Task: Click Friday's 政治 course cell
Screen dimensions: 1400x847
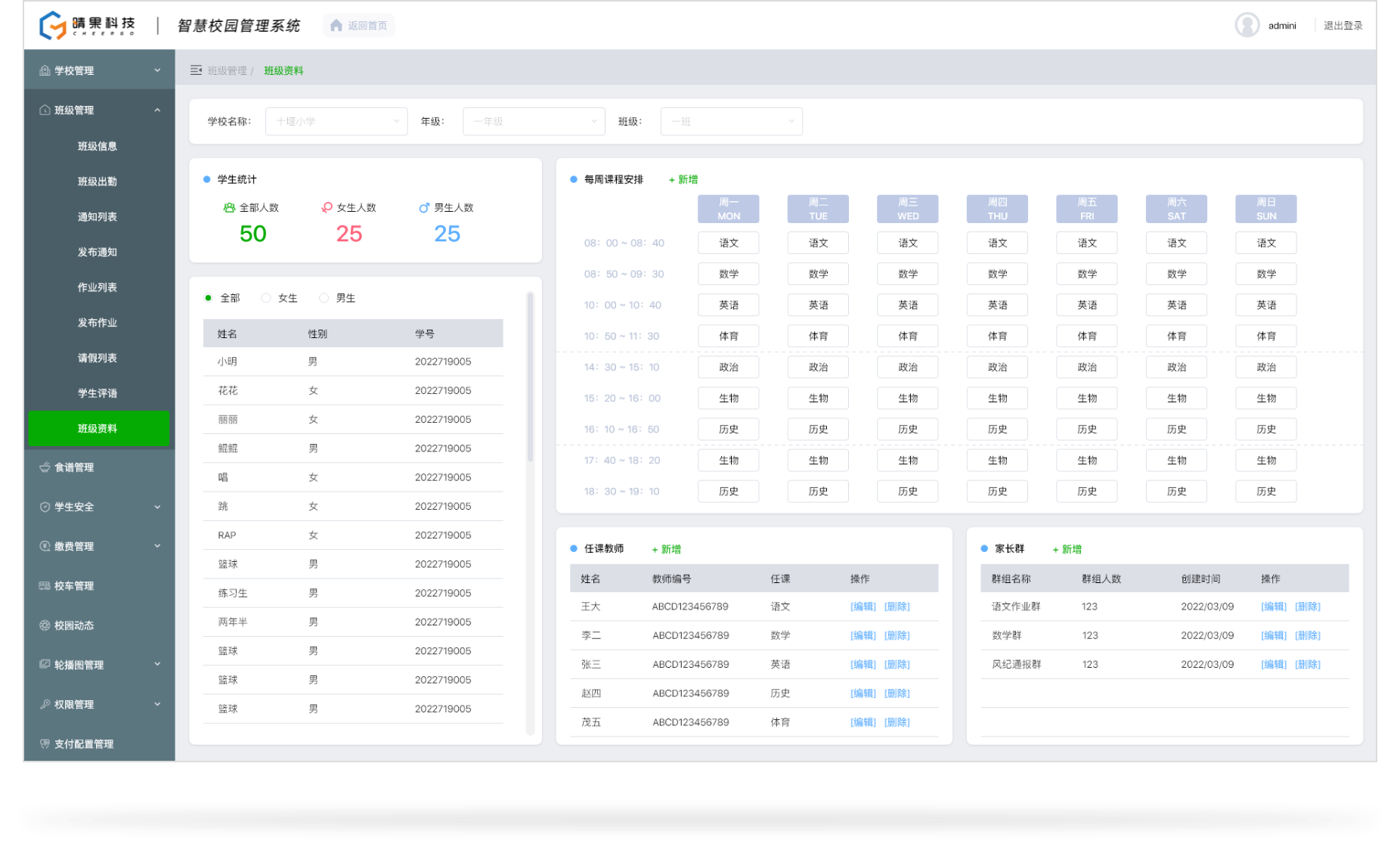Action: tap(1087, 367)
